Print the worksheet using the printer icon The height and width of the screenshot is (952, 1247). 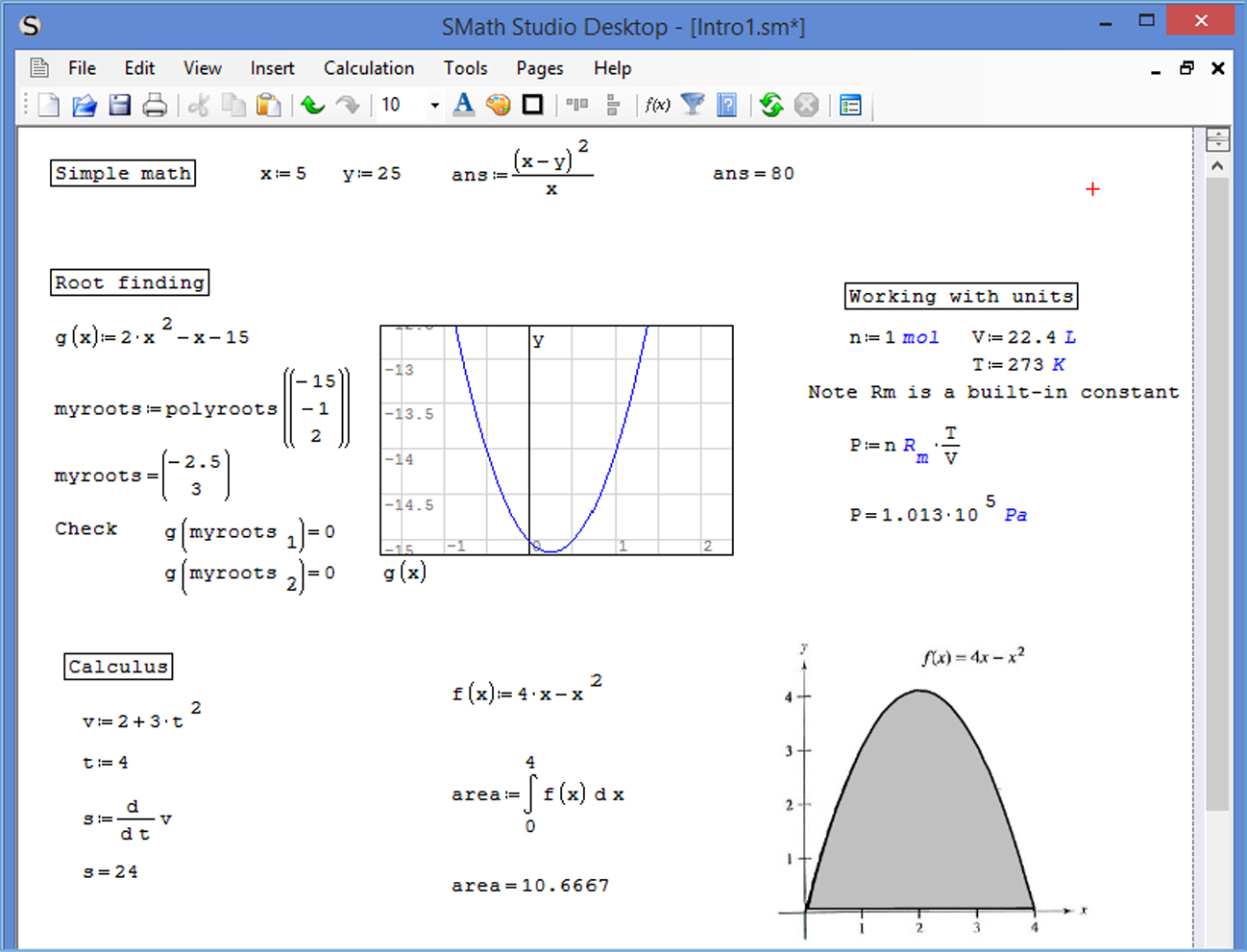tap(155, 105)
